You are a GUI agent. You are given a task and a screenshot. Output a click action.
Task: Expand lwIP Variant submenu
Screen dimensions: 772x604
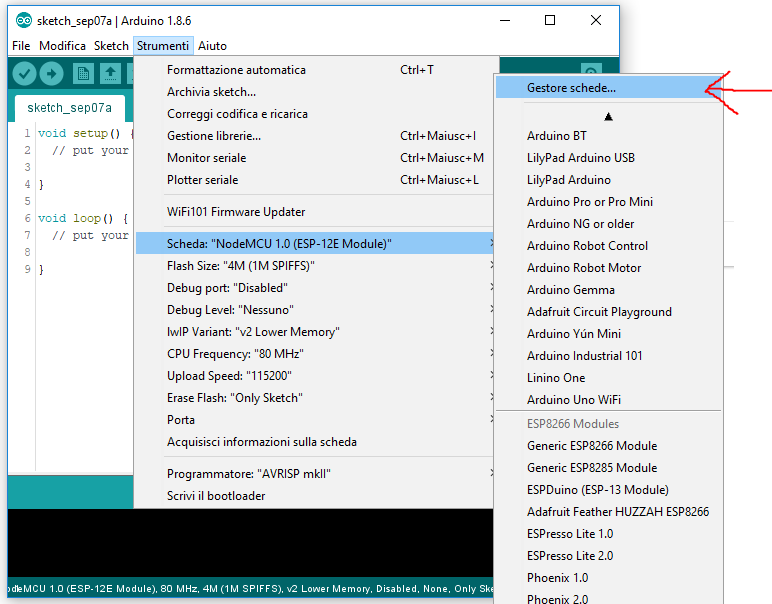click(x=314, y=332)
